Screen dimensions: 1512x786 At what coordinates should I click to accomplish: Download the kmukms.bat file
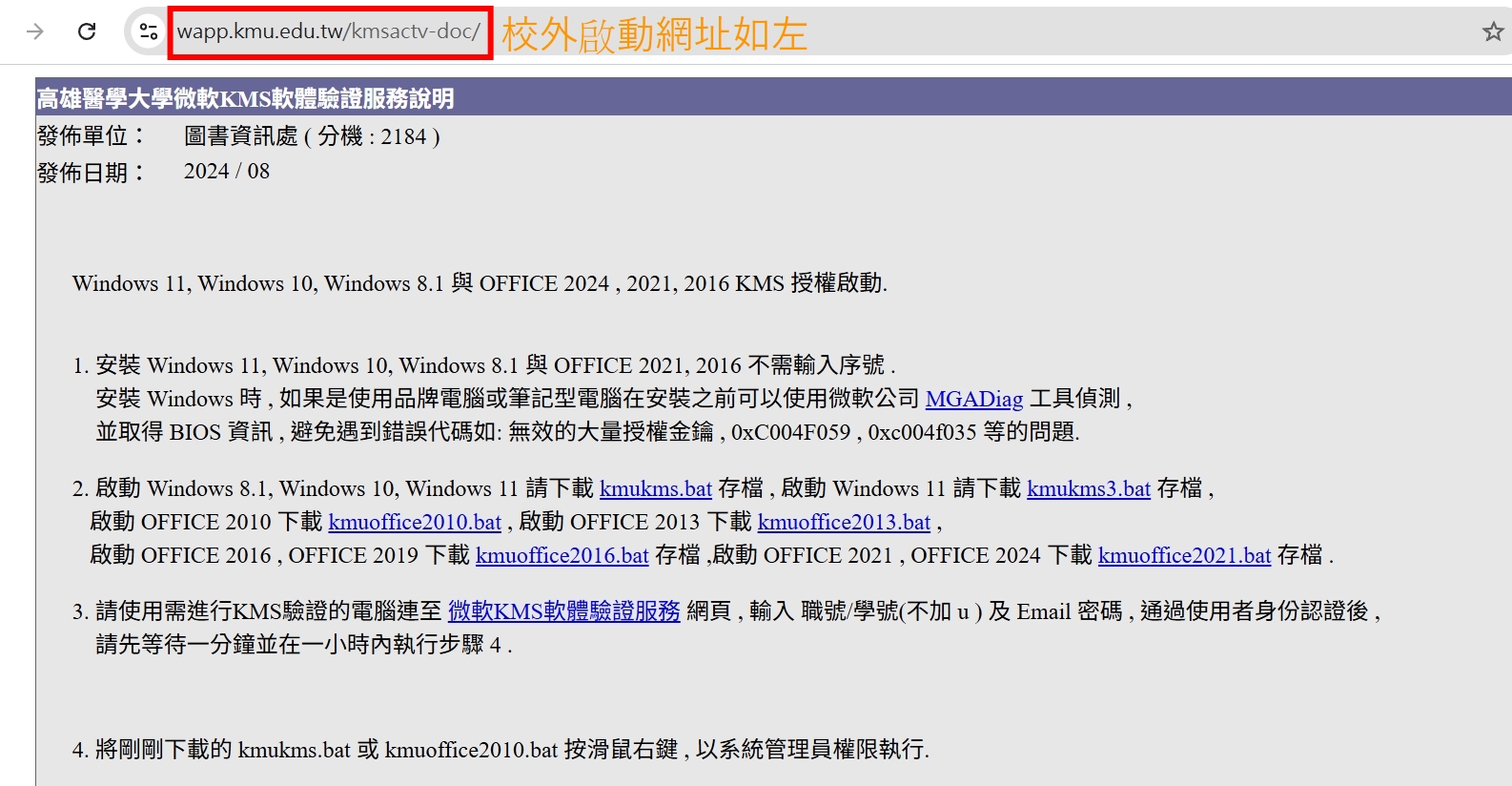coord(655,488)
